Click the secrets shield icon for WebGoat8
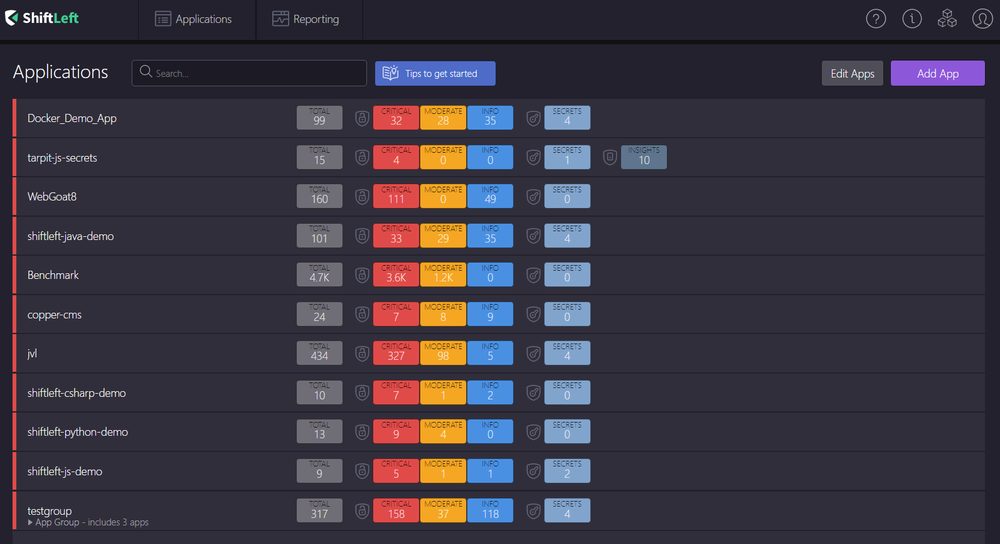The height and width of the screenshot is (544, 1000). [533, 196]
